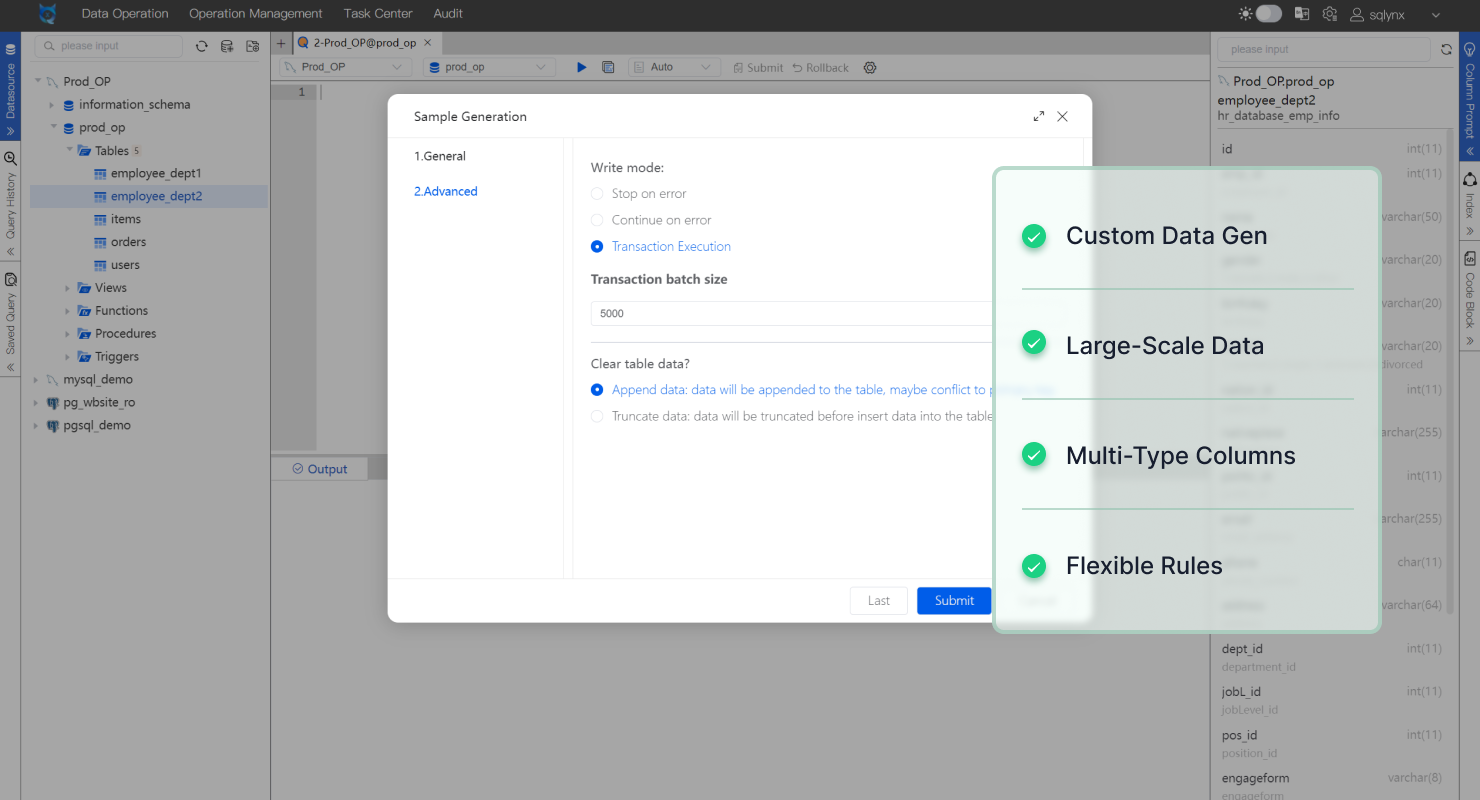Screen dimensions: 1480x800
Task: Expand the Procedures folder
Action: tap(68, 334)
